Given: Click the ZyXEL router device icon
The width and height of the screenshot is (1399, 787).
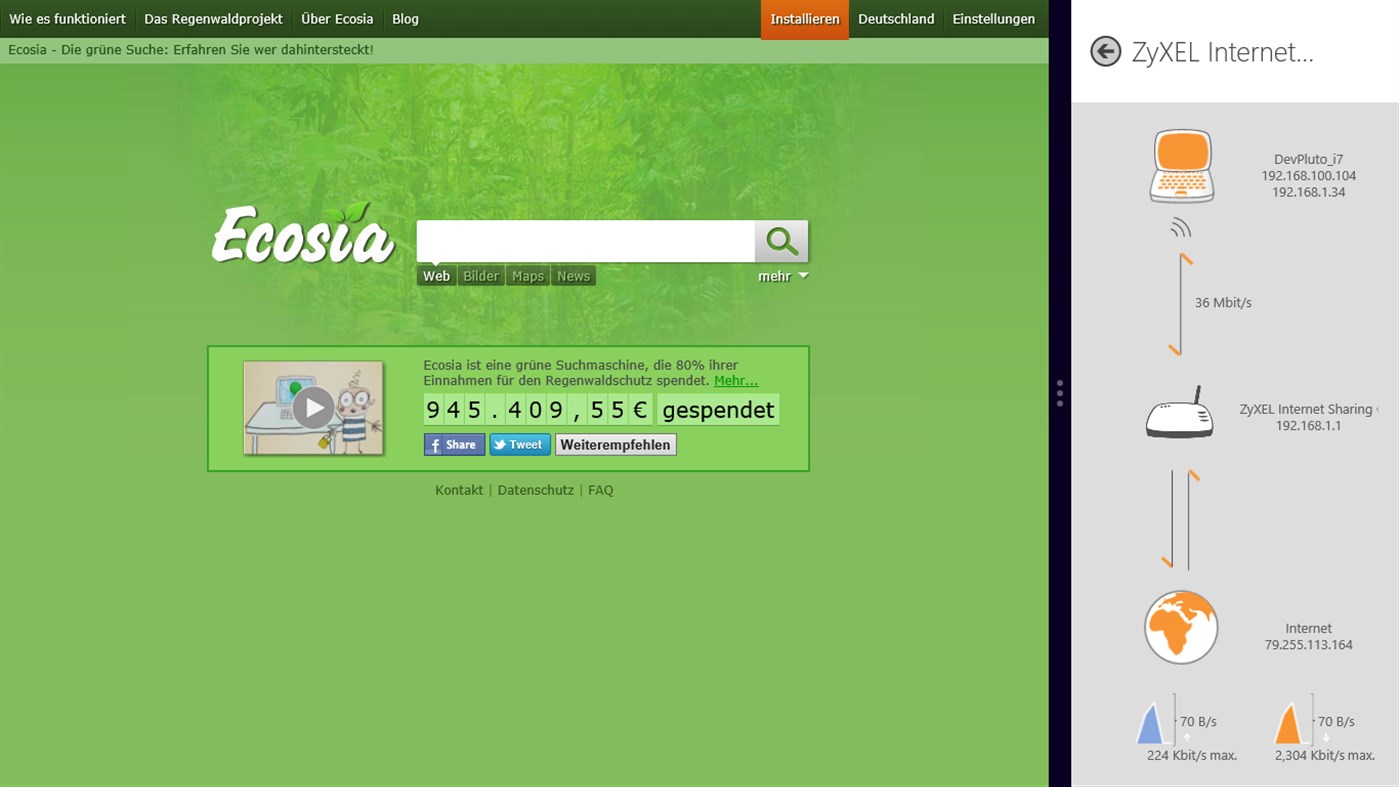Looking at the screenshot, I should click(1179, 414).
